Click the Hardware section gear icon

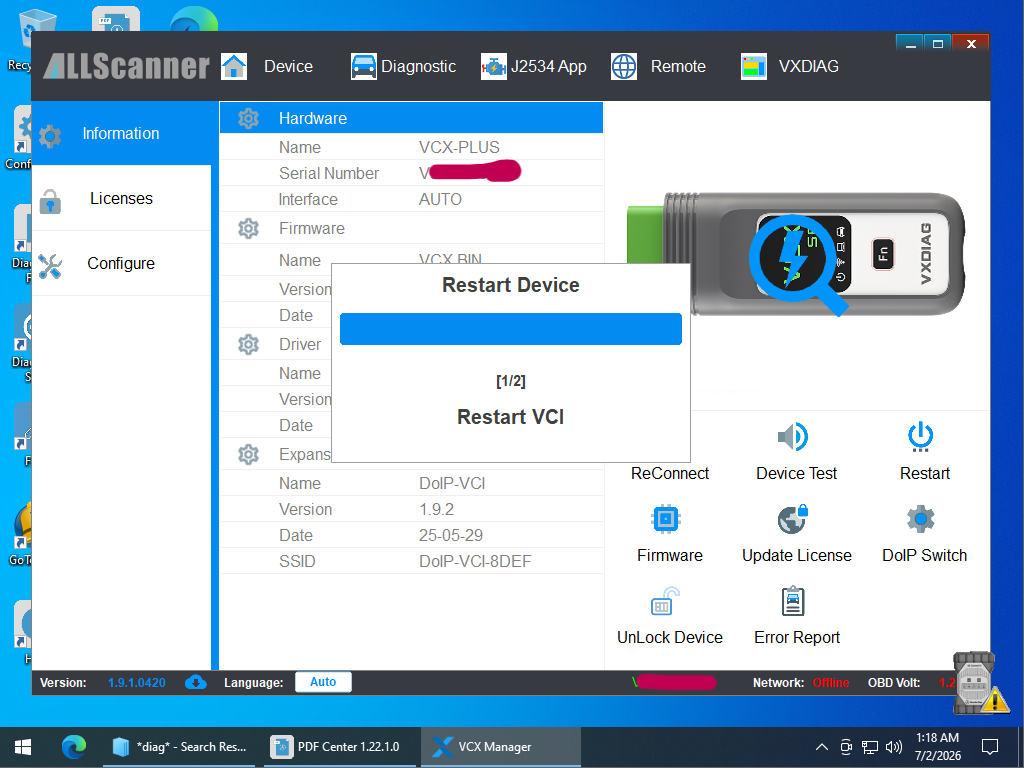(x=248, y=118)
